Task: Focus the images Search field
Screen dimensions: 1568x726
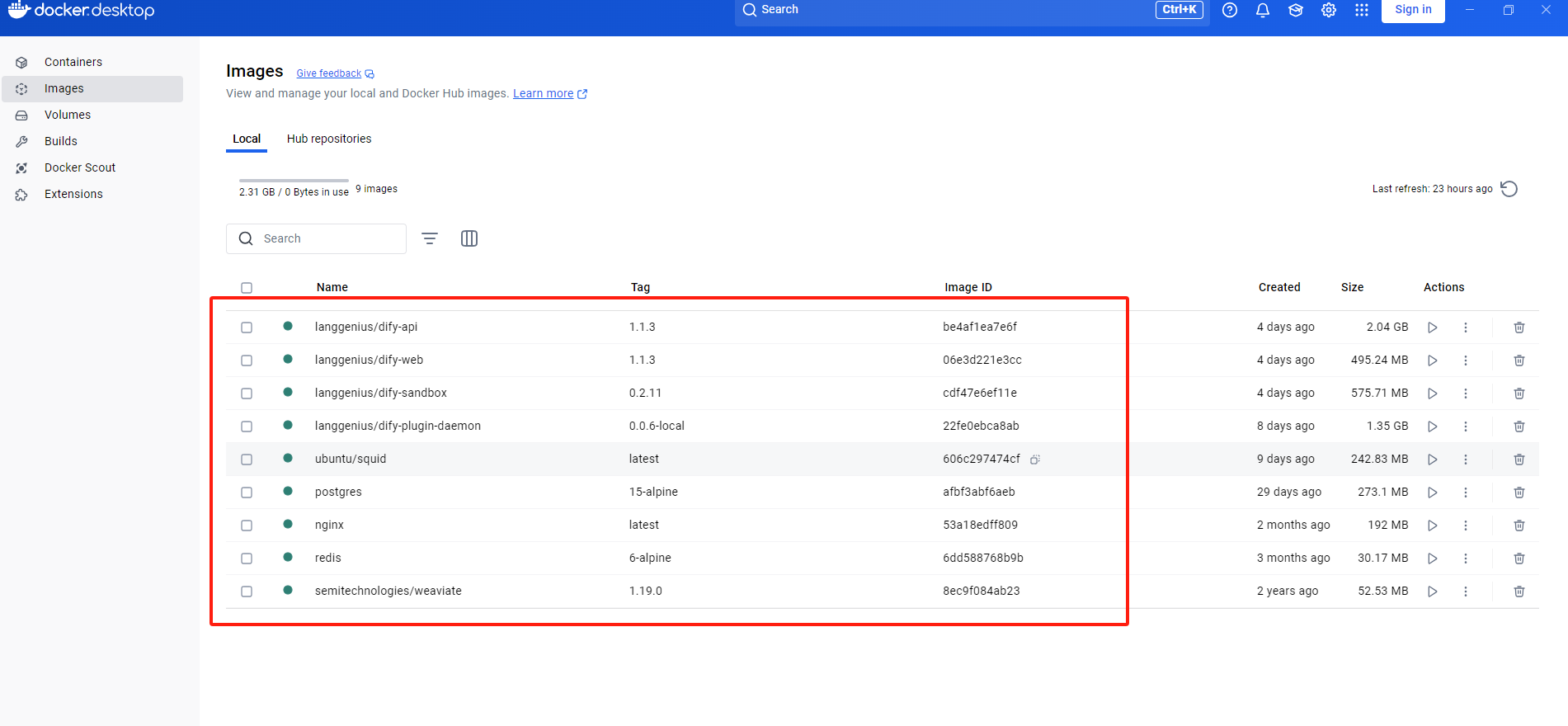Action: pos(316,238)
